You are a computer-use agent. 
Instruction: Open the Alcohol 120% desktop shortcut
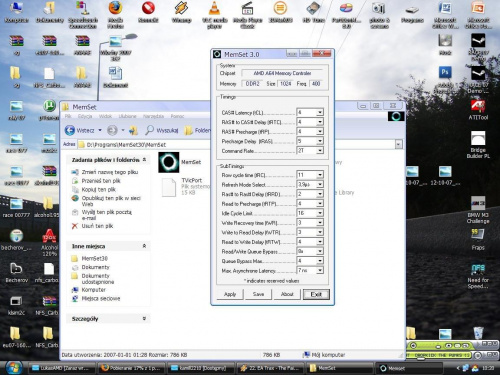[x=49, y=243]
